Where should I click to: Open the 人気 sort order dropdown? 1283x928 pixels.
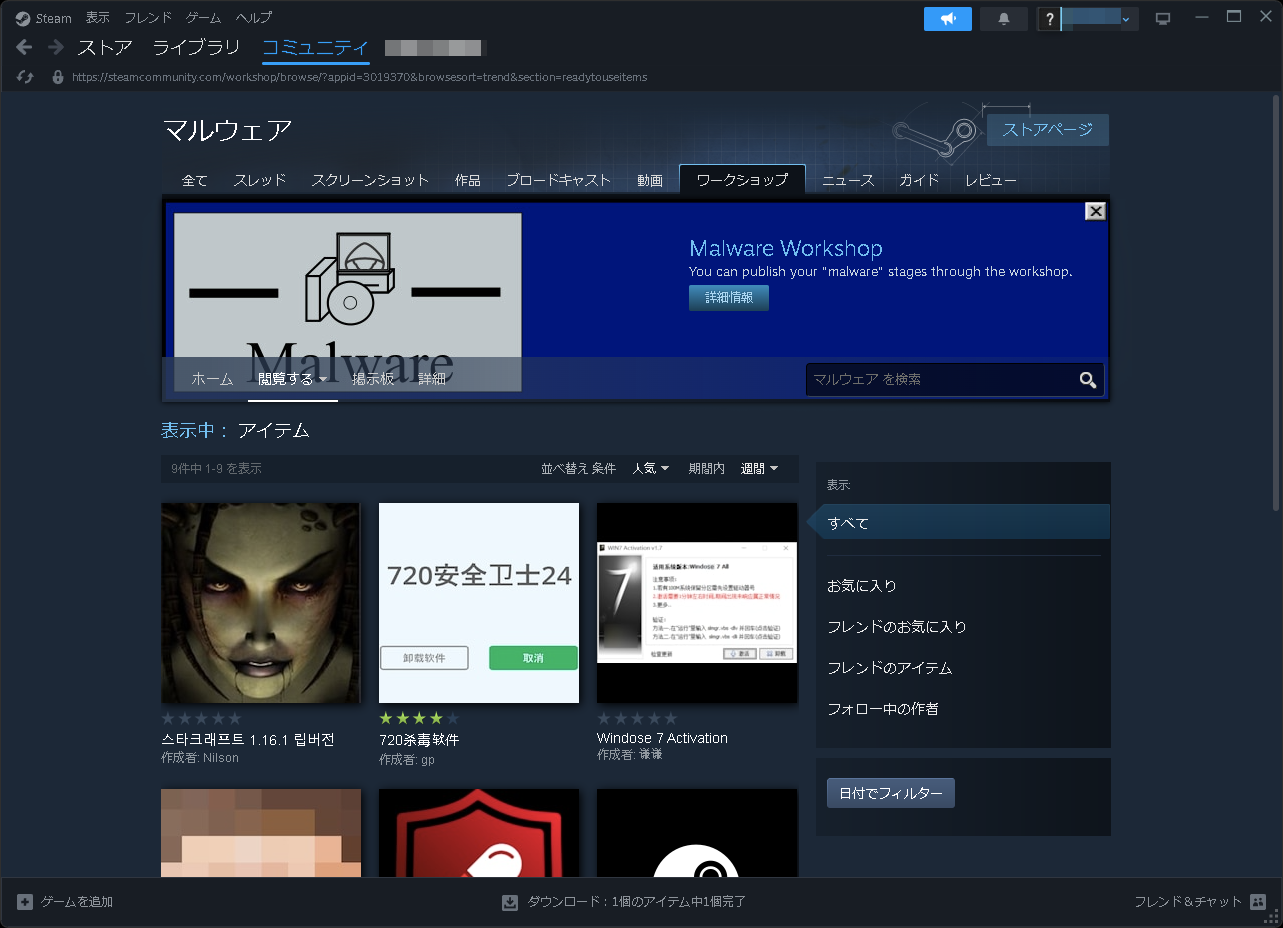[650, 468]
